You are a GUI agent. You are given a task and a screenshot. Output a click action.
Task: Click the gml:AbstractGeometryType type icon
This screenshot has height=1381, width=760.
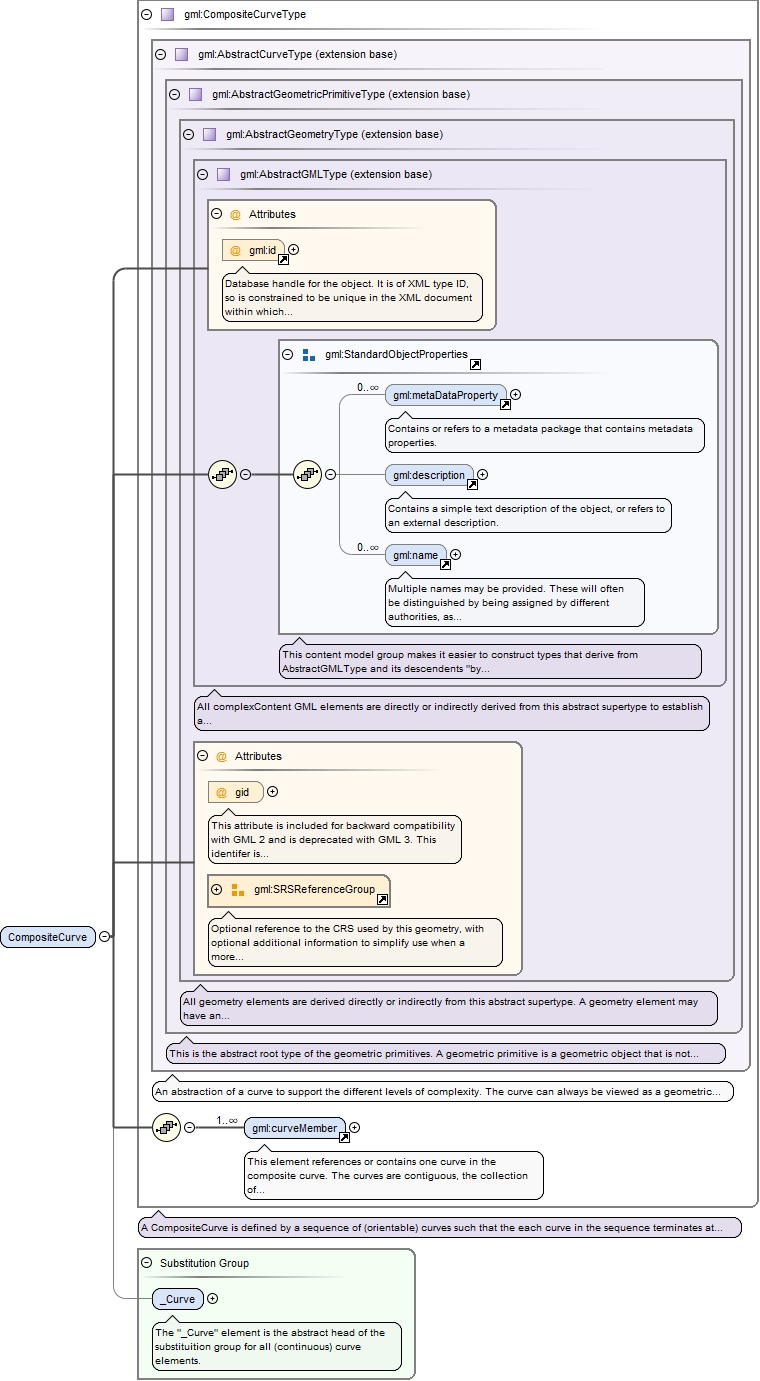pos(210,135)
